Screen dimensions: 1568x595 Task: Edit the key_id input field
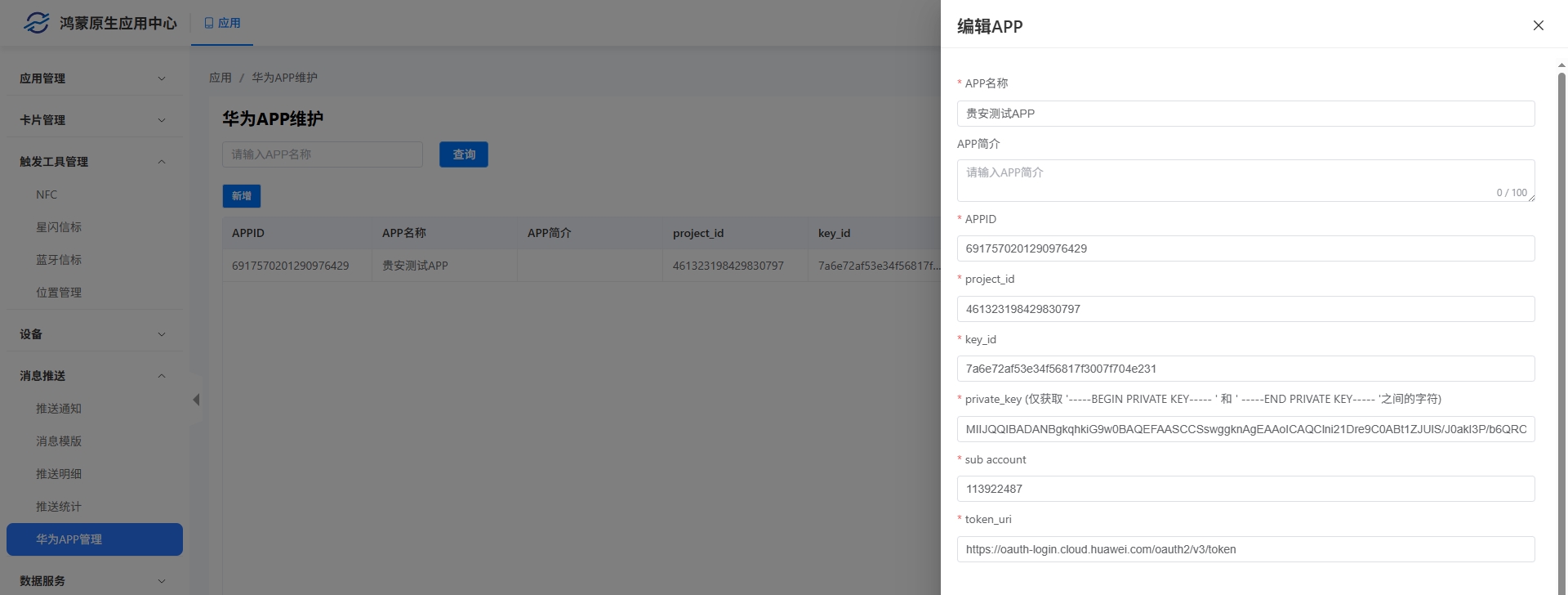1245,369
